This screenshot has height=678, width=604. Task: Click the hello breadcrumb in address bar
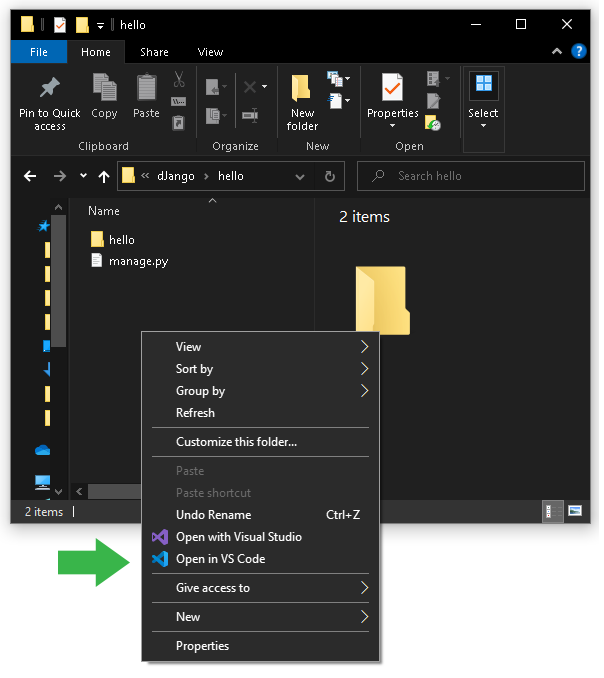point(233,177)
